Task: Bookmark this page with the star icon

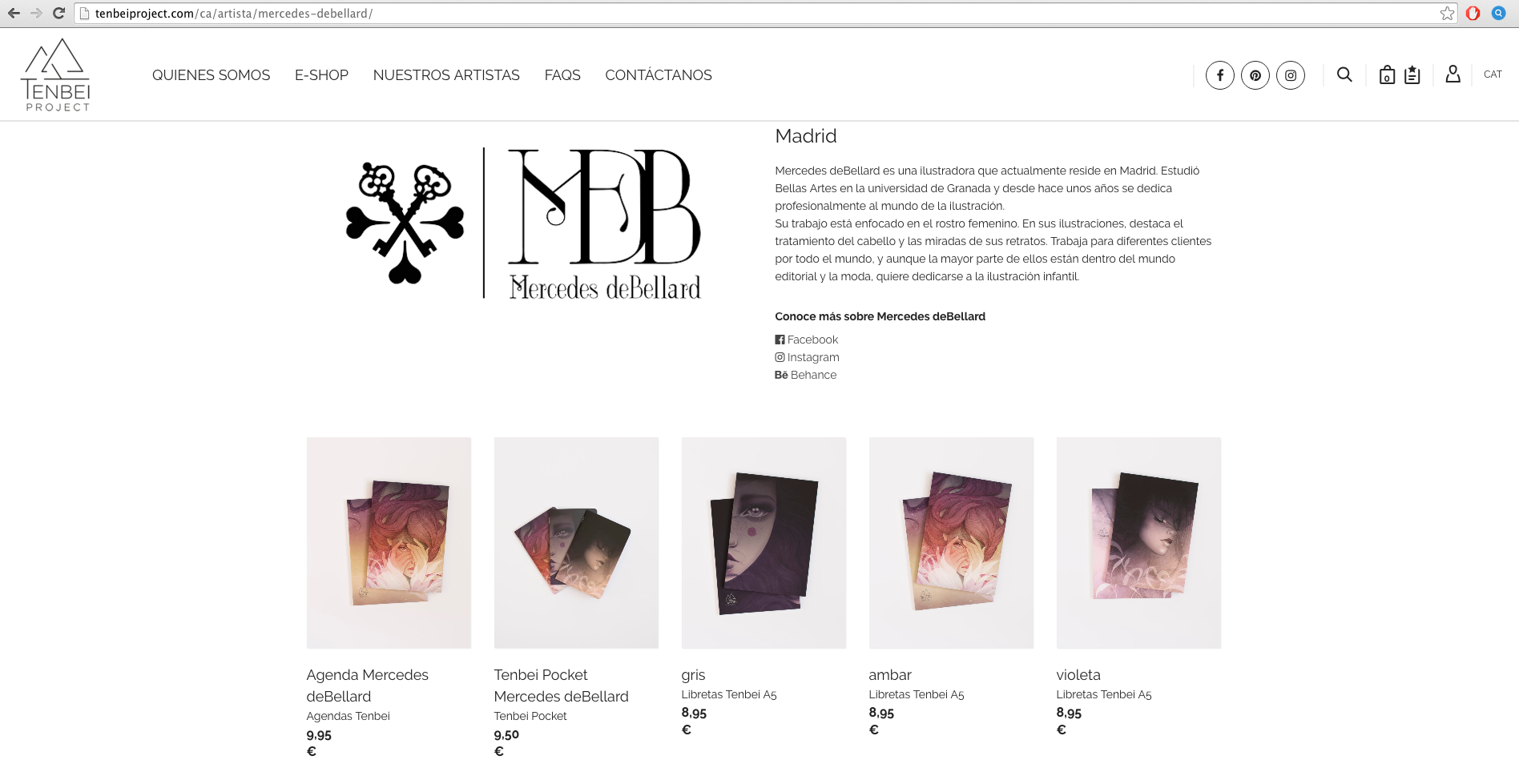Action: (1447, 13)
